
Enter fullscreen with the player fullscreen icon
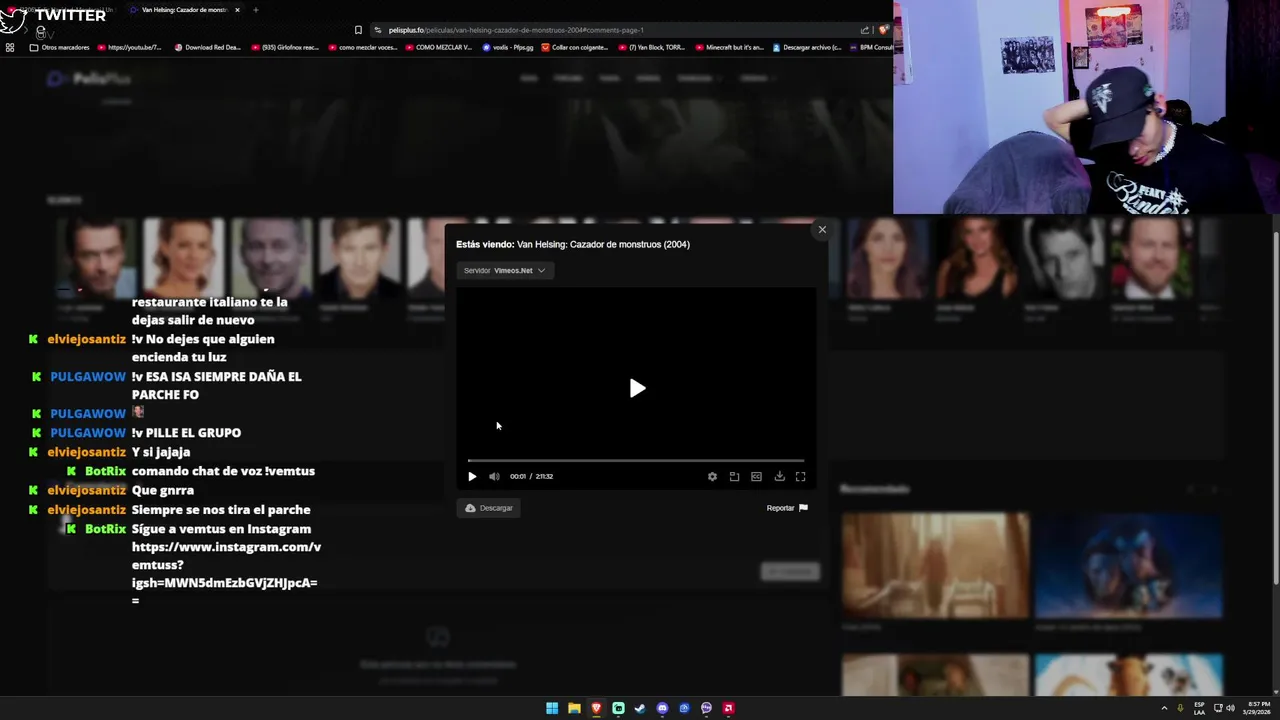click(800, 477)
